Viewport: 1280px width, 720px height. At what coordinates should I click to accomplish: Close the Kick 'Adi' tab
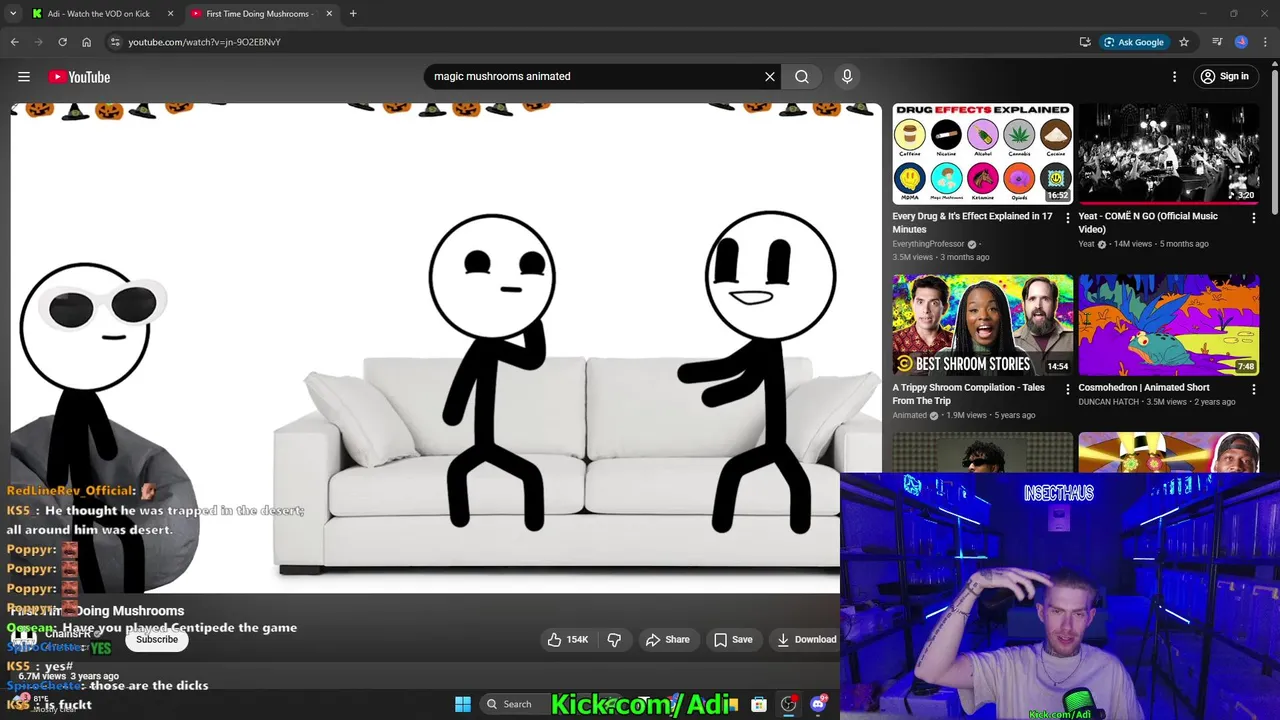coord(170,14)
